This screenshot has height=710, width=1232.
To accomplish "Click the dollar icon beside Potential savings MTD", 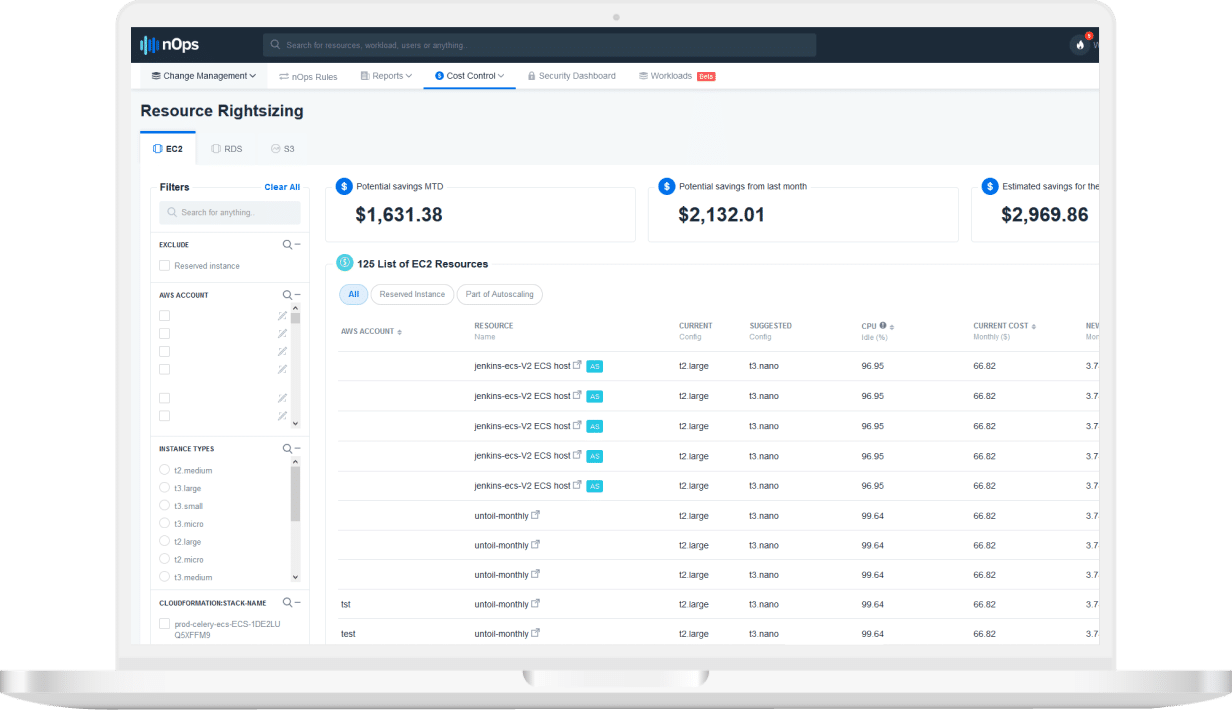I will pos(344,186).
